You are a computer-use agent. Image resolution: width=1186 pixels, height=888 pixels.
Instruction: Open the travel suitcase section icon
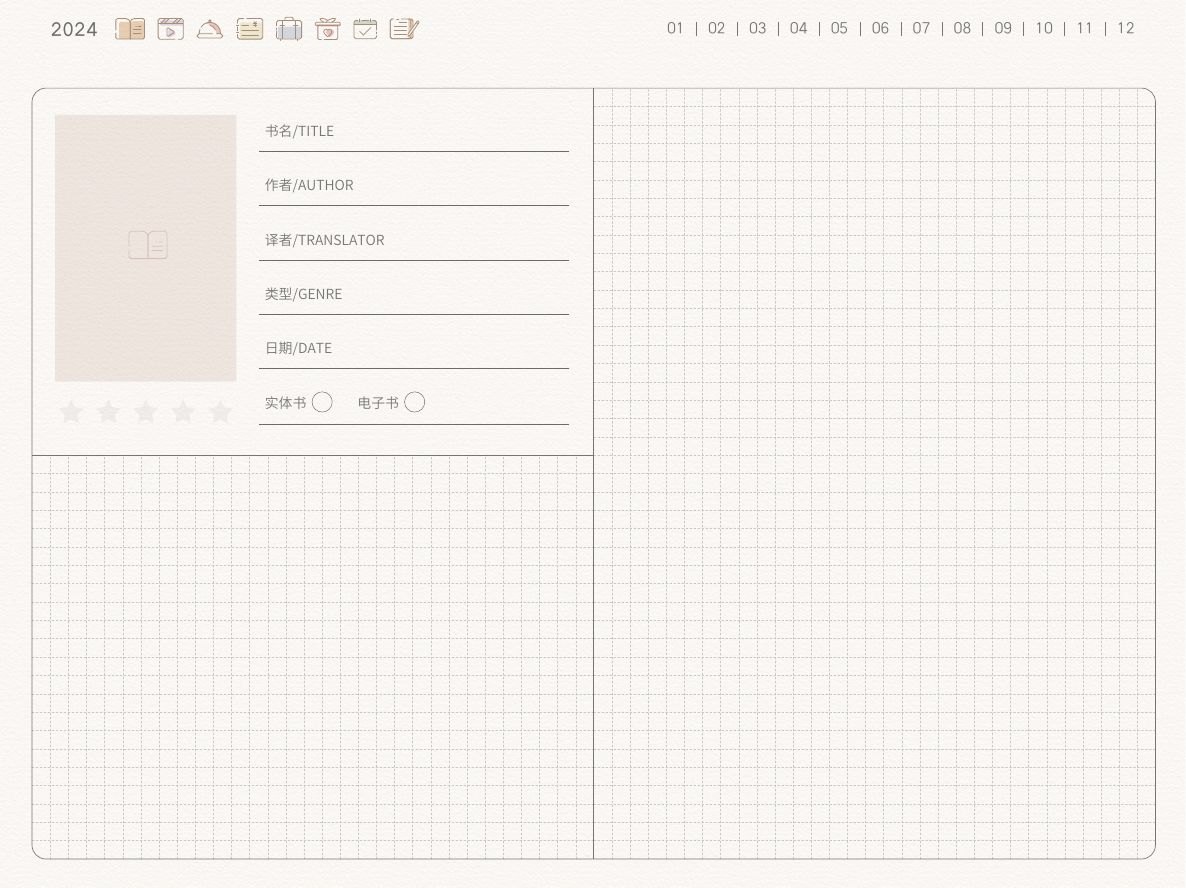click(288, 29)
